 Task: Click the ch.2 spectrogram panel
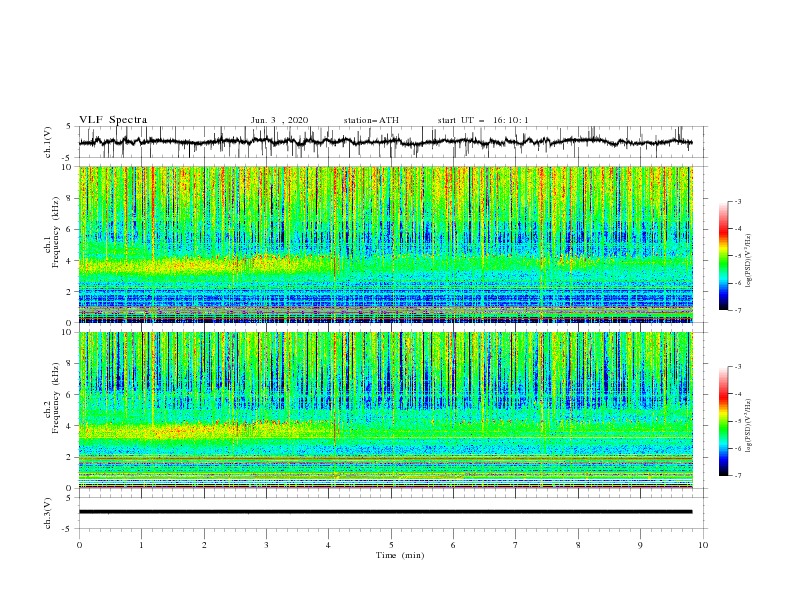click(x=385, y=410)
